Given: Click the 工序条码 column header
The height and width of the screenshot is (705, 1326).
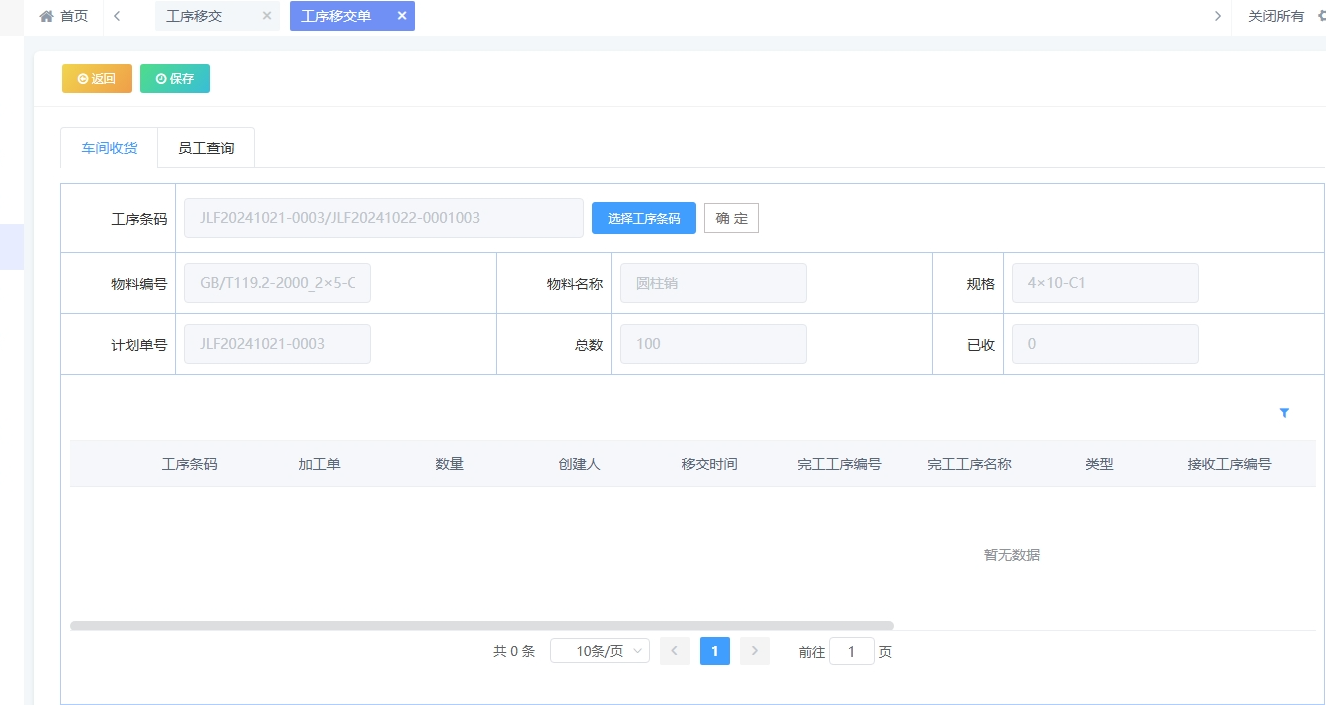Looking at the screenshot, I should (x=190, y=464).
